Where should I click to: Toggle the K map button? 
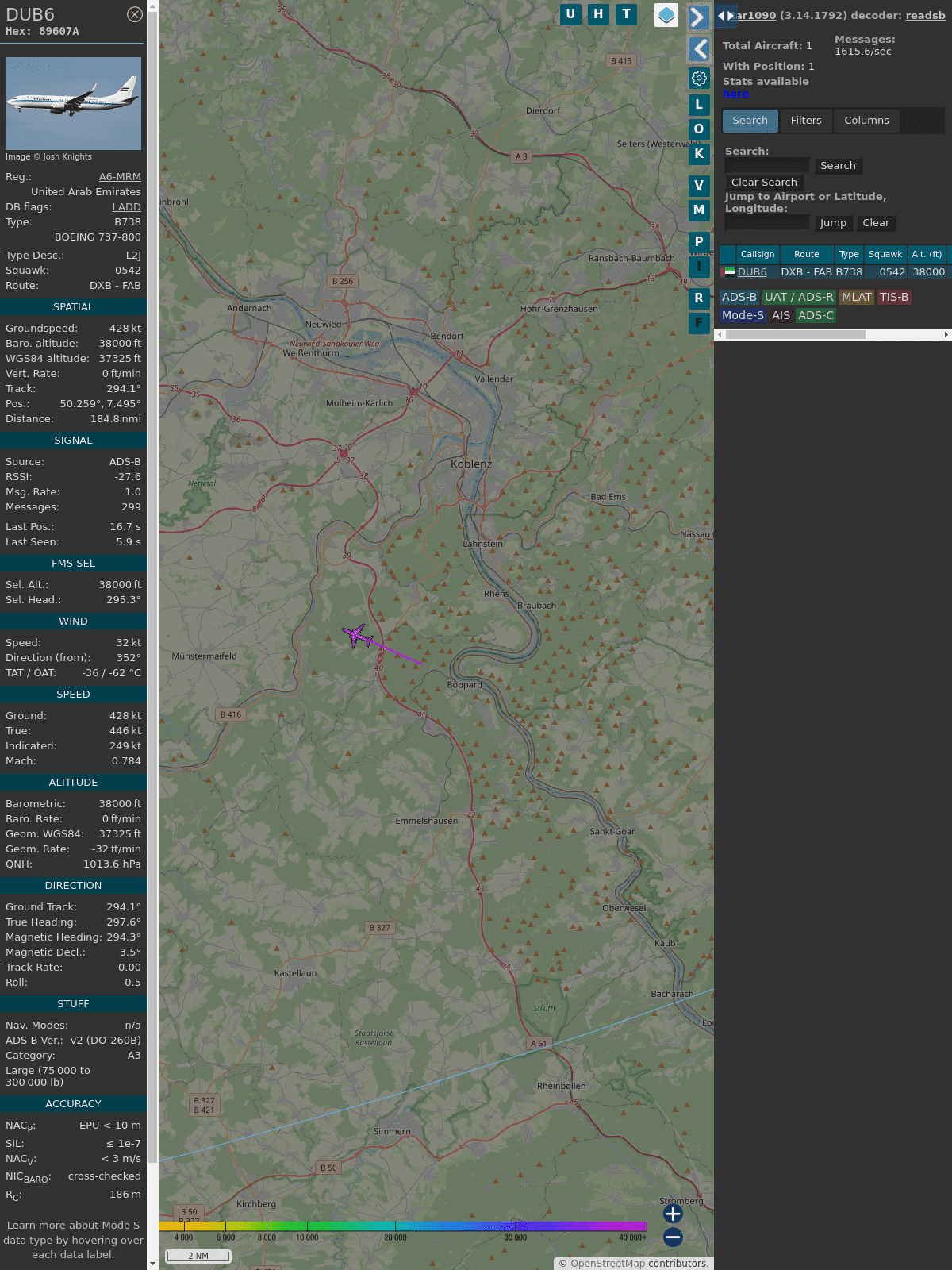(699, 153)
